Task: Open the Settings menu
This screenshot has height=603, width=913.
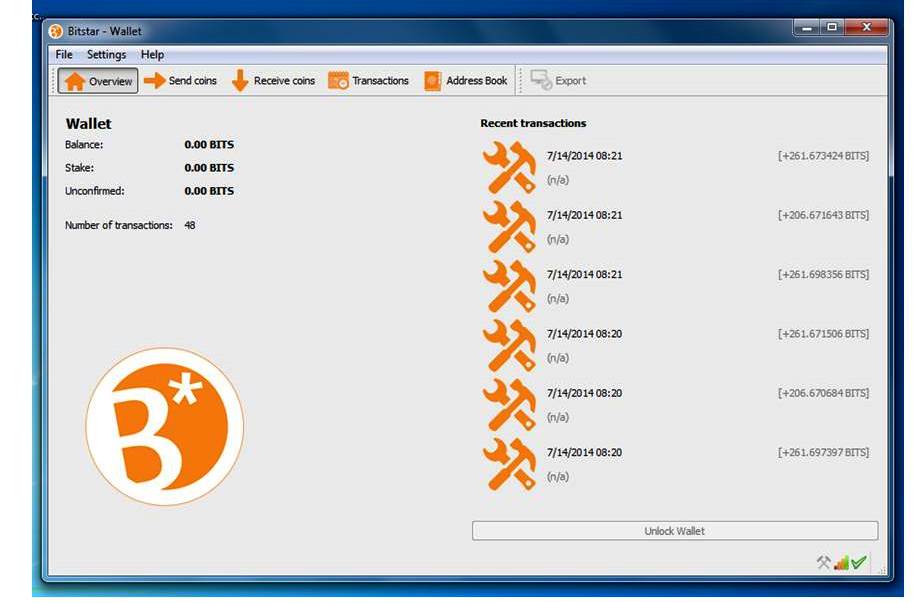Action: click(x=107, y=55)
